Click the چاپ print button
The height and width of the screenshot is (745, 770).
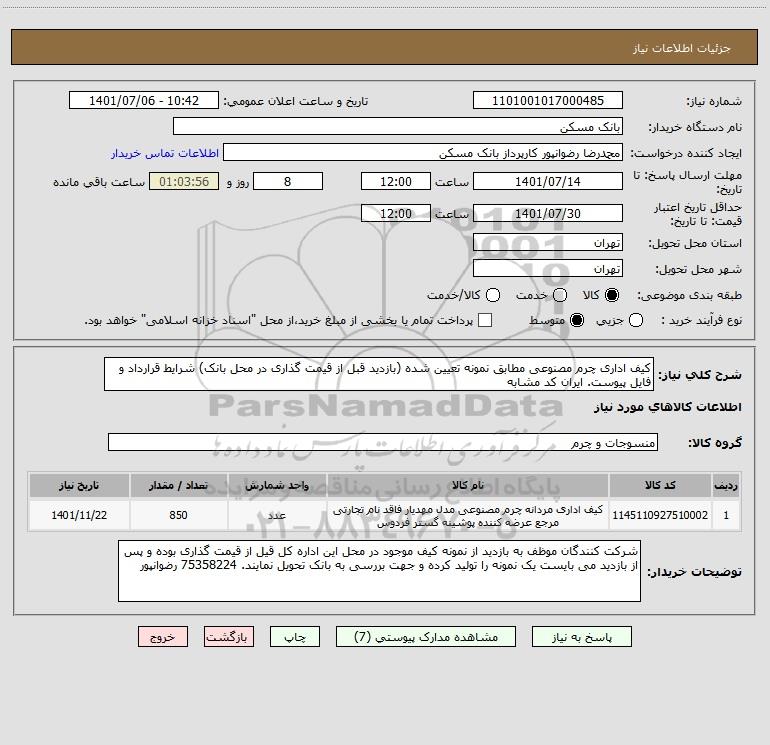coord(295,637)
